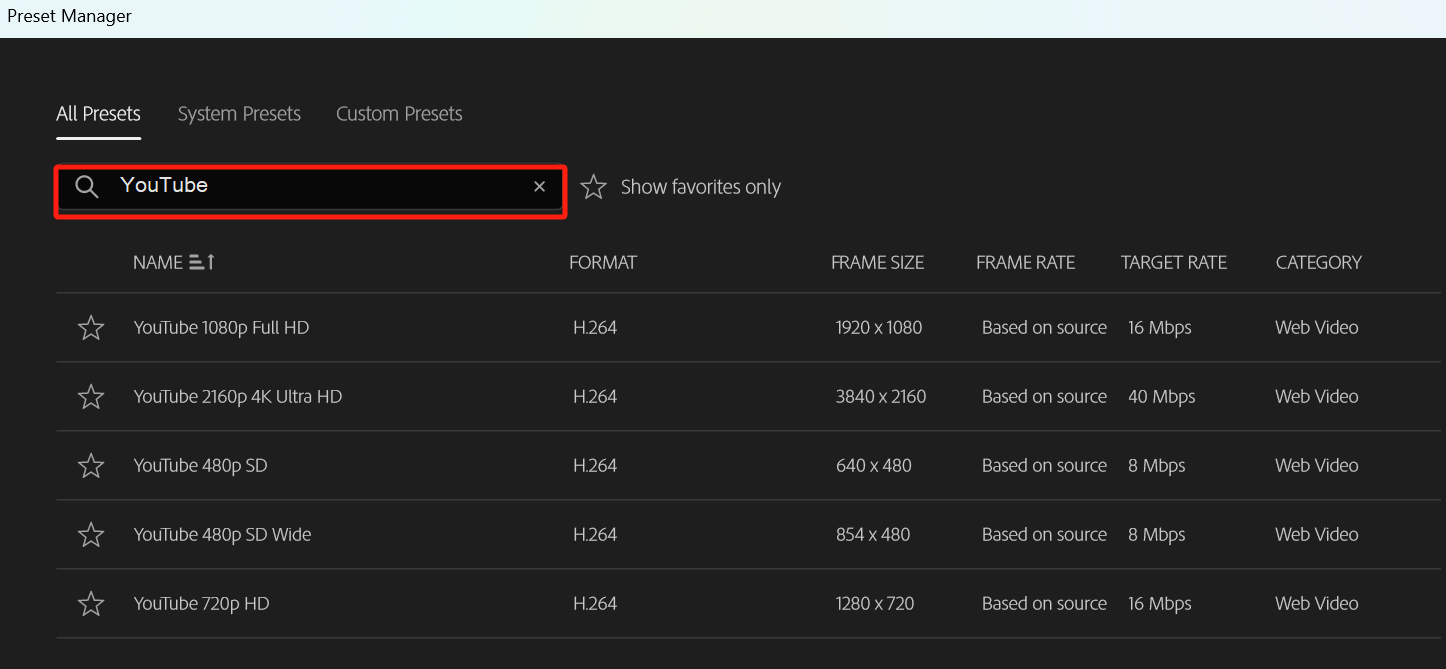Click the 1280 x 720 frame size cell
The height and width of the screenshot is (669, 1446).
point(875,604)
